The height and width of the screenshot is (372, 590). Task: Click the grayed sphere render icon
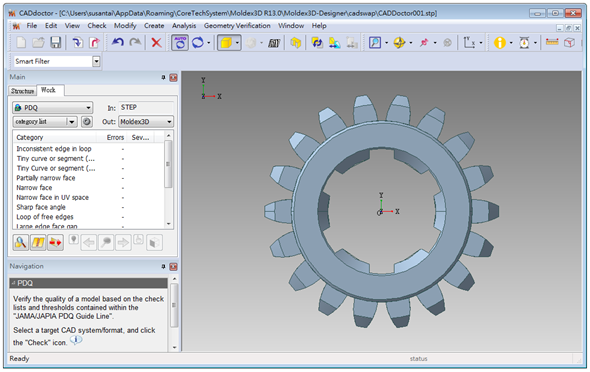point(251,43)
